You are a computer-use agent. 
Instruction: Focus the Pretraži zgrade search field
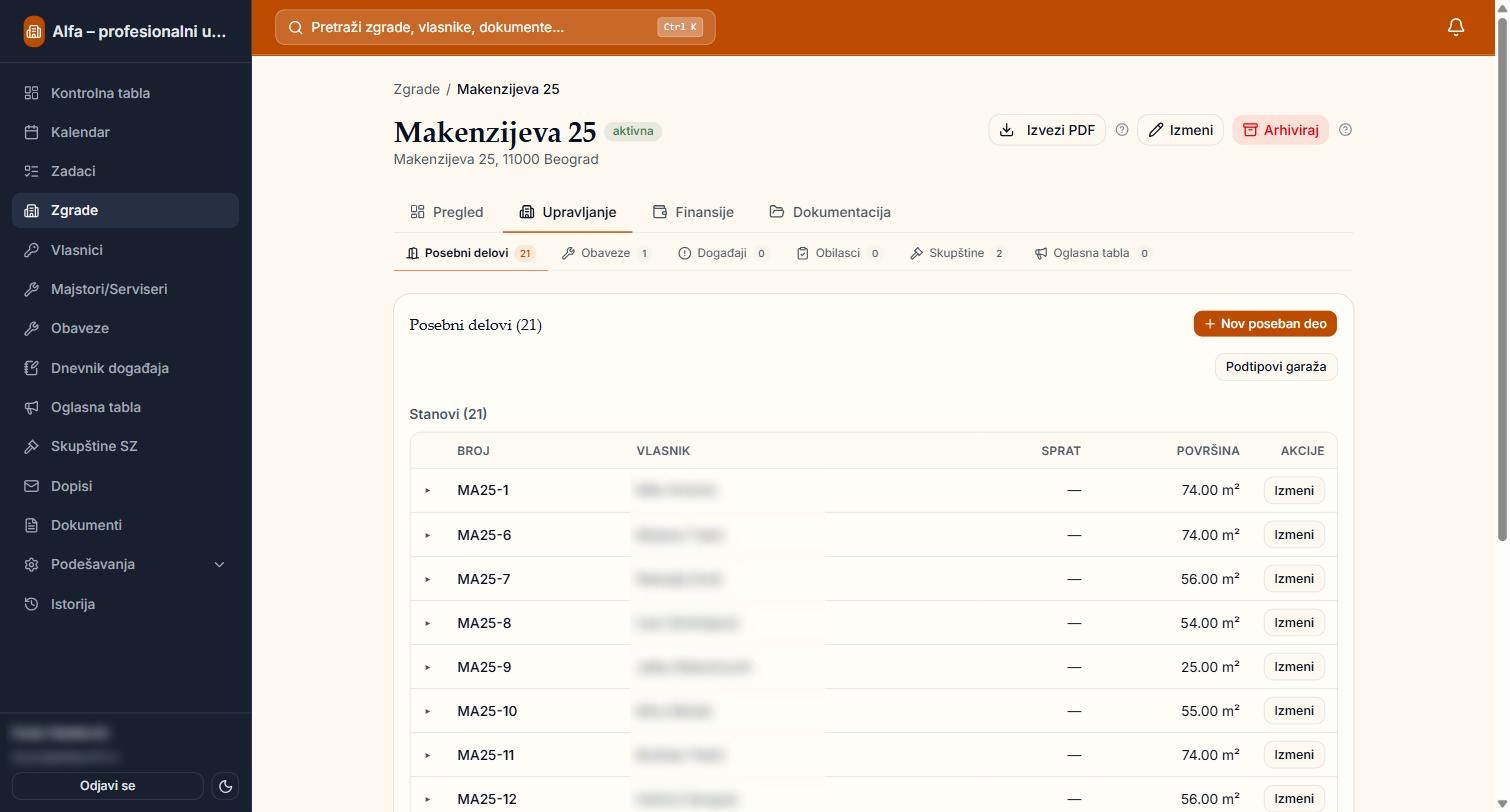point(495,27)
